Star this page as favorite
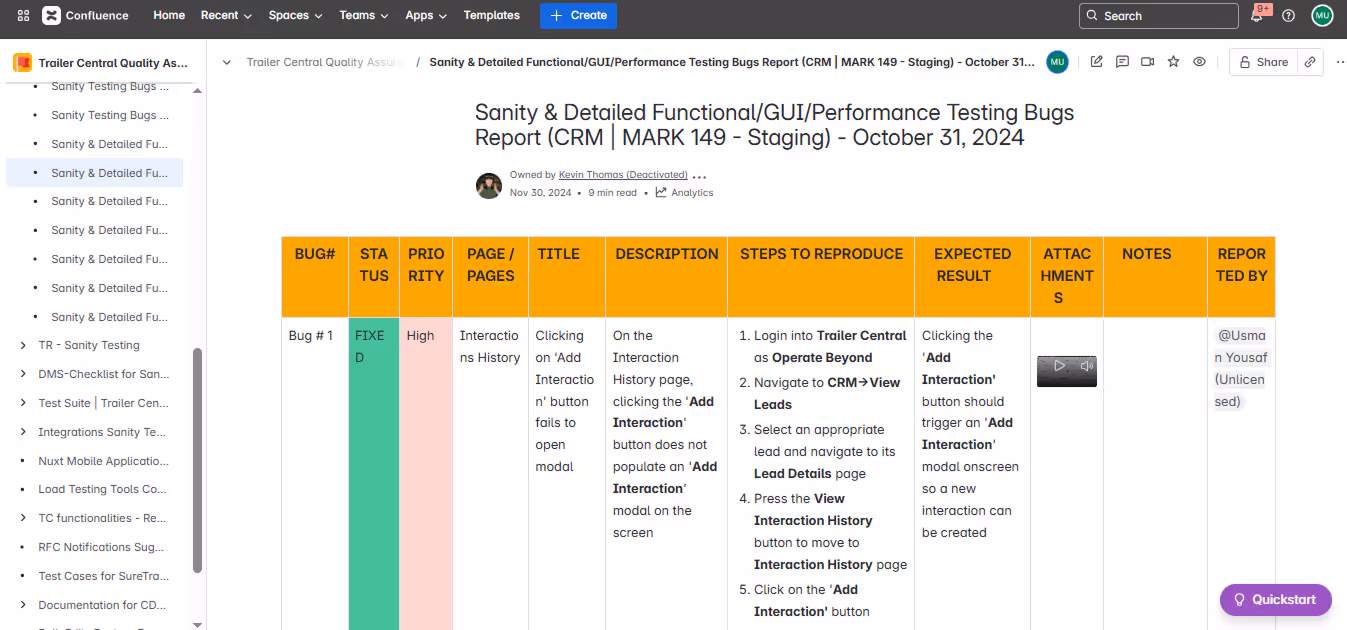The image size is (1347, 630). coord(1173,62)
